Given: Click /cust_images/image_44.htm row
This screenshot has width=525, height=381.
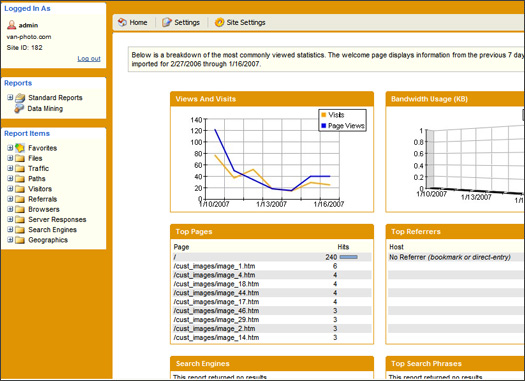Looking at the screenshot, I should click(x=272, y=293).
